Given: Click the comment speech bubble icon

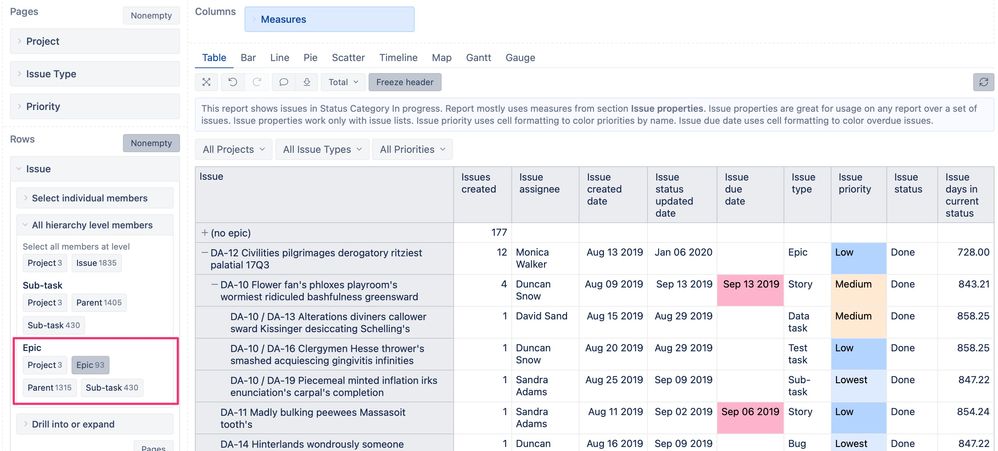Looking at the screenshot, I should (x=284, y=82).
